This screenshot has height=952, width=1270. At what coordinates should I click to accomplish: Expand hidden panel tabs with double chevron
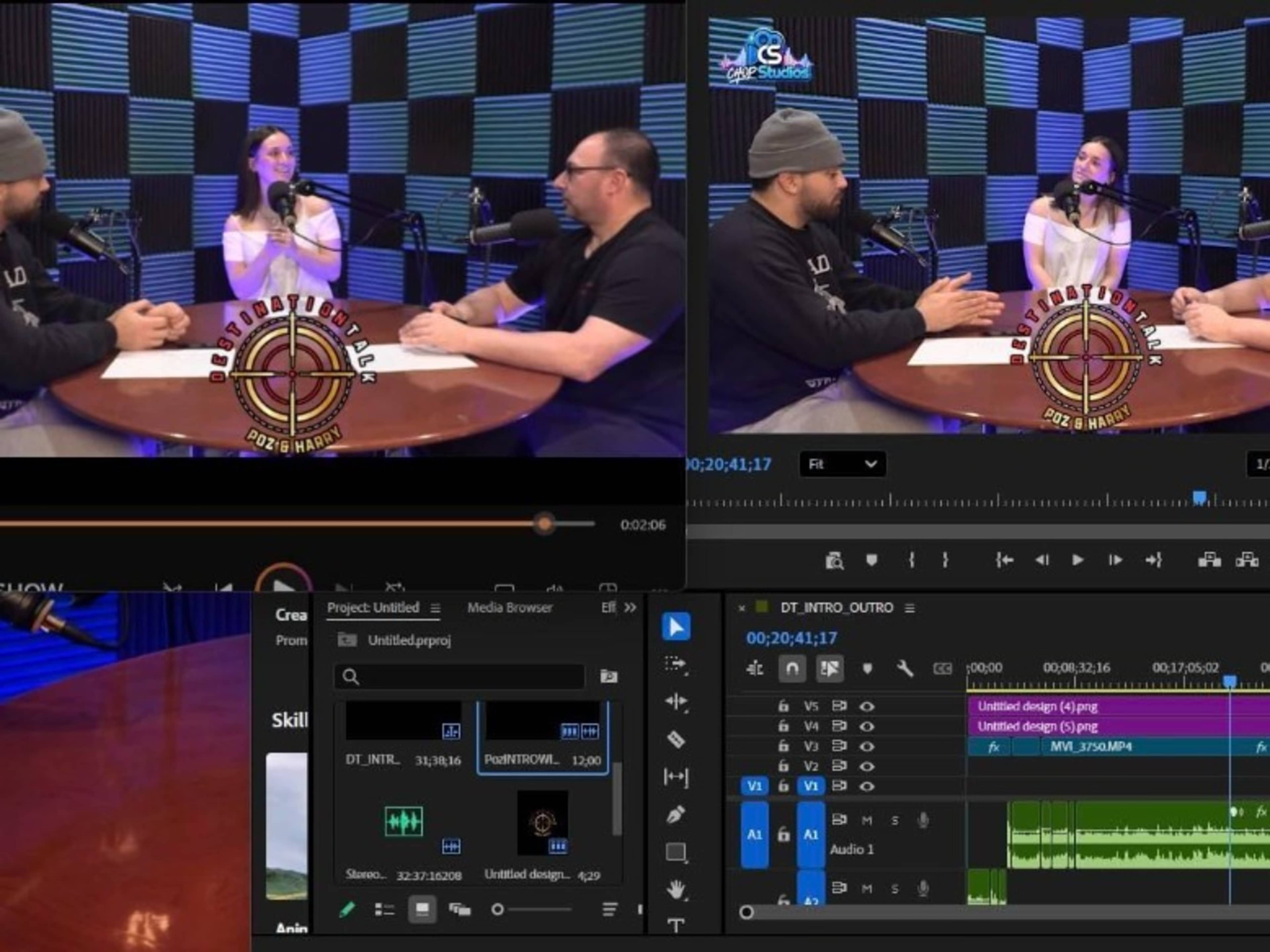[630, 608]
